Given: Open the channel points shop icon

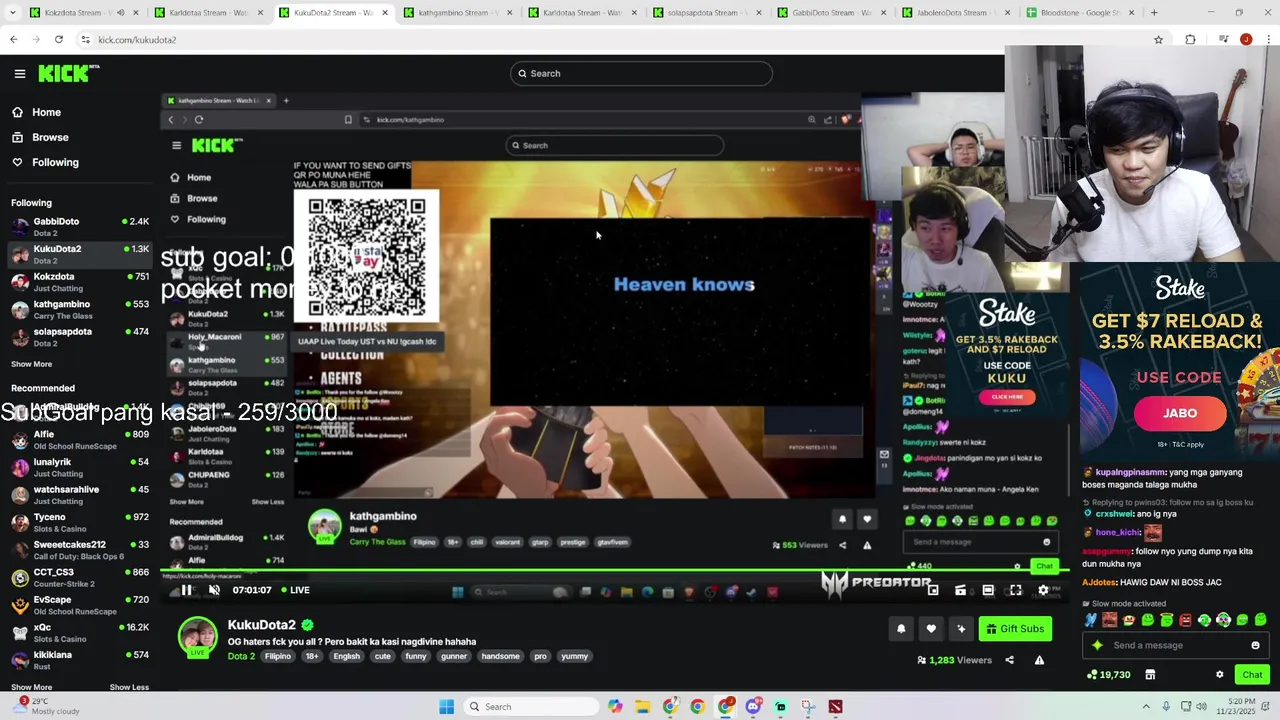Looking at the screenshot, I should click(x=1150, y=675).
